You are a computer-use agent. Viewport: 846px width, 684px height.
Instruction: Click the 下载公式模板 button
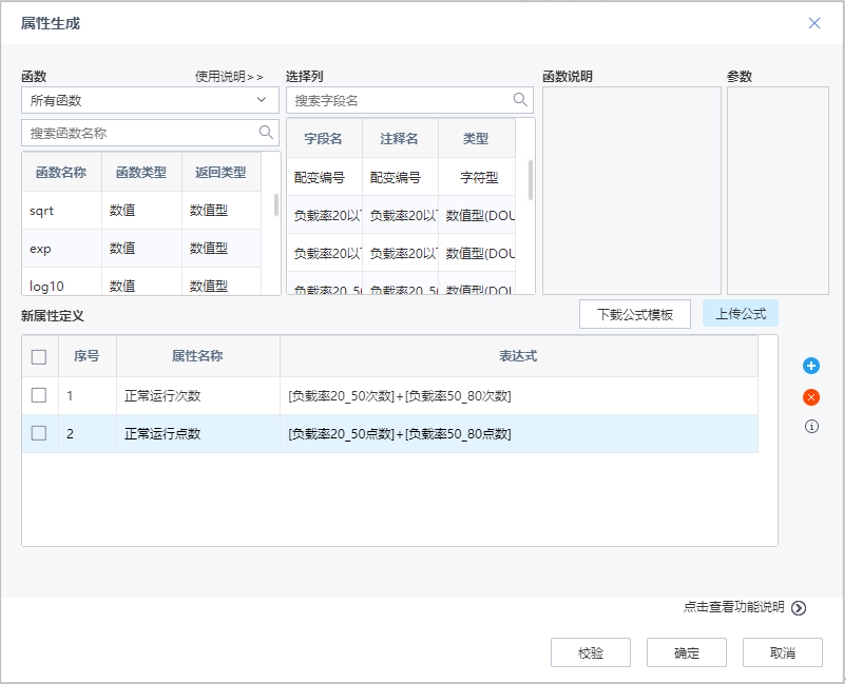coord(635,313)
